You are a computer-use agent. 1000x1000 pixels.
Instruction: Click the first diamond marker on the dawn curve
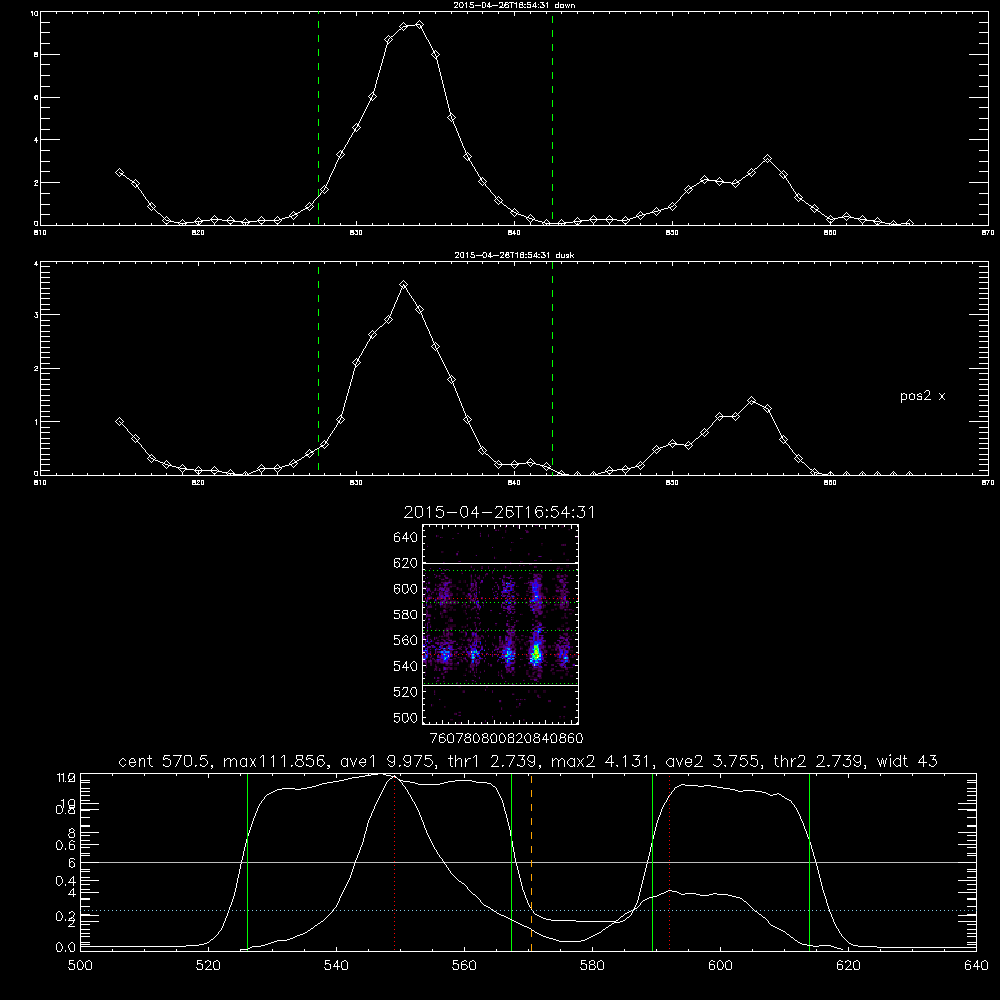pos(119,172)
